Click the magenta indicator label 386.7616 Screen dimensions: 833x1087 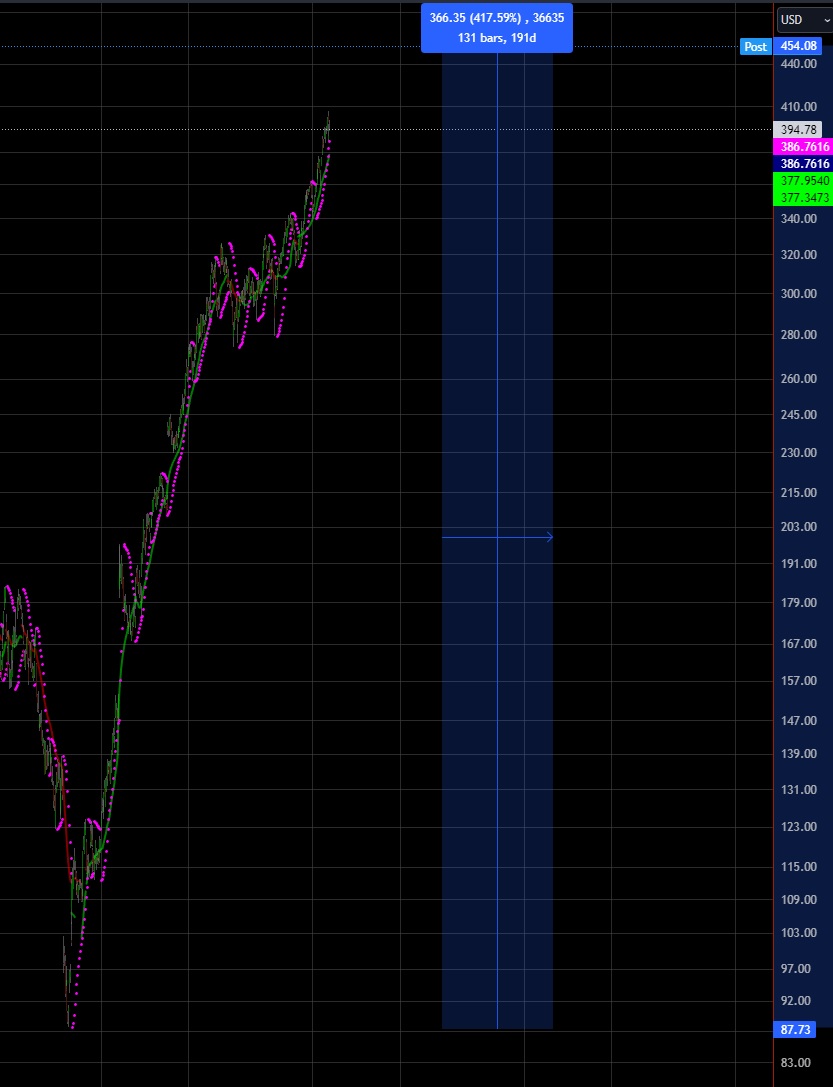pyautogui.click(x=800, y=146)
